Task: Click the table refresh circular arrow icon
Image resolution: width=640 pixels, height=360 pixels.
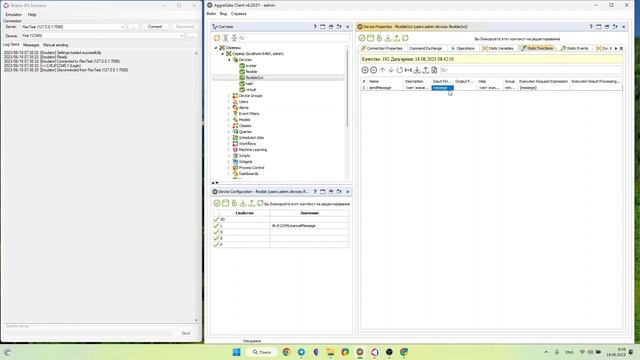Action: click(400, 70)
